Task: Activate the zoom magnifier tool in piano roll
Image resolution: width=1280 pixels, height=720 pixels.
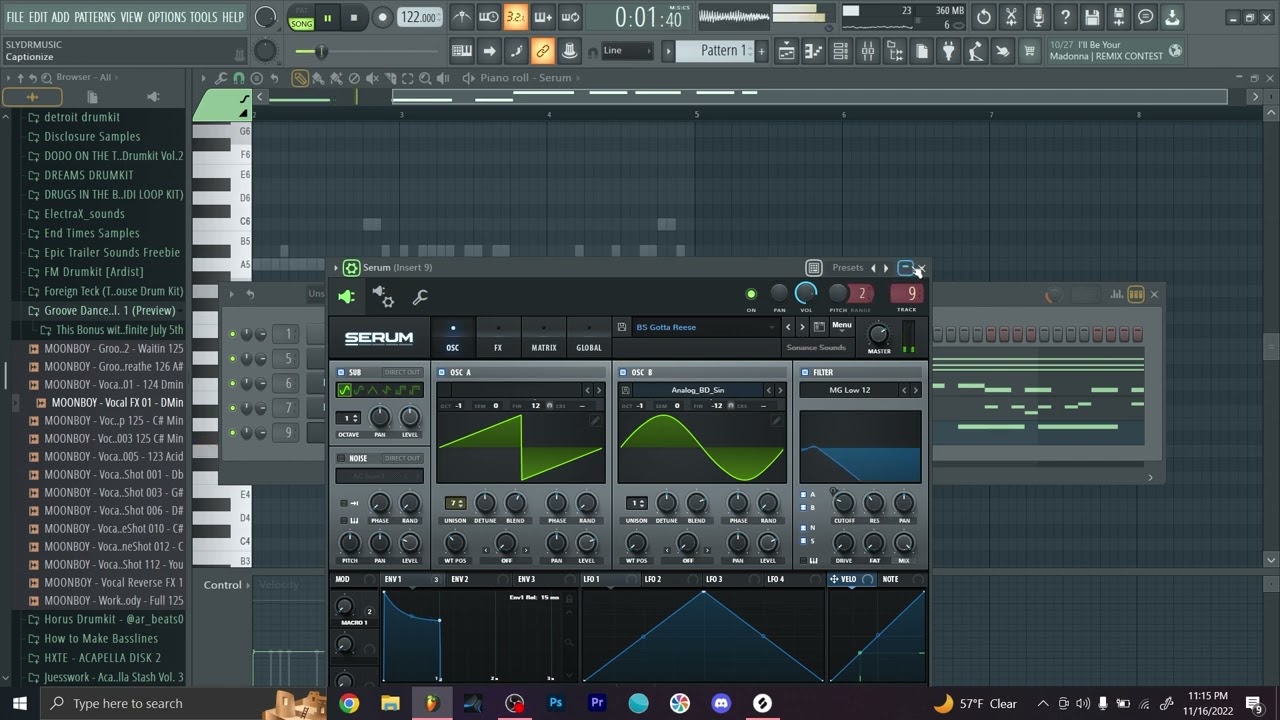Action: (425, 78)
